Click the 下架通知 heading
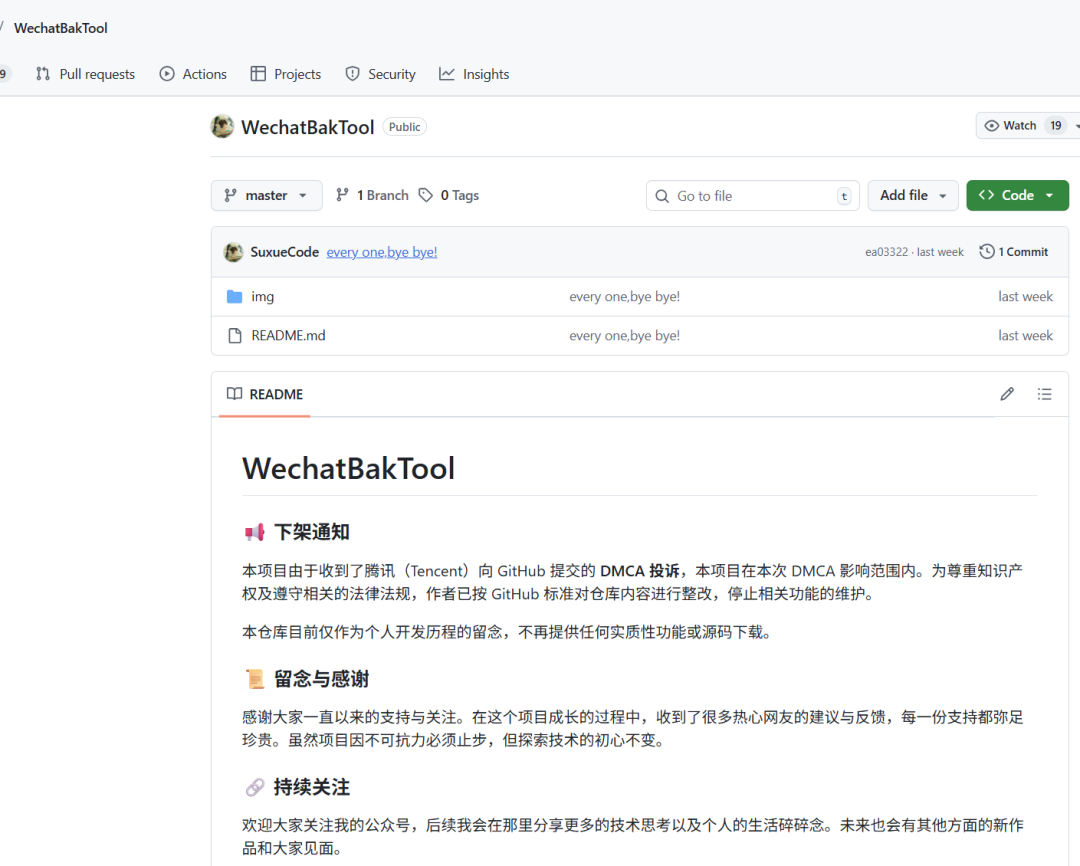Viewport: 1080px width, 866px height. (x=312, y=532)
